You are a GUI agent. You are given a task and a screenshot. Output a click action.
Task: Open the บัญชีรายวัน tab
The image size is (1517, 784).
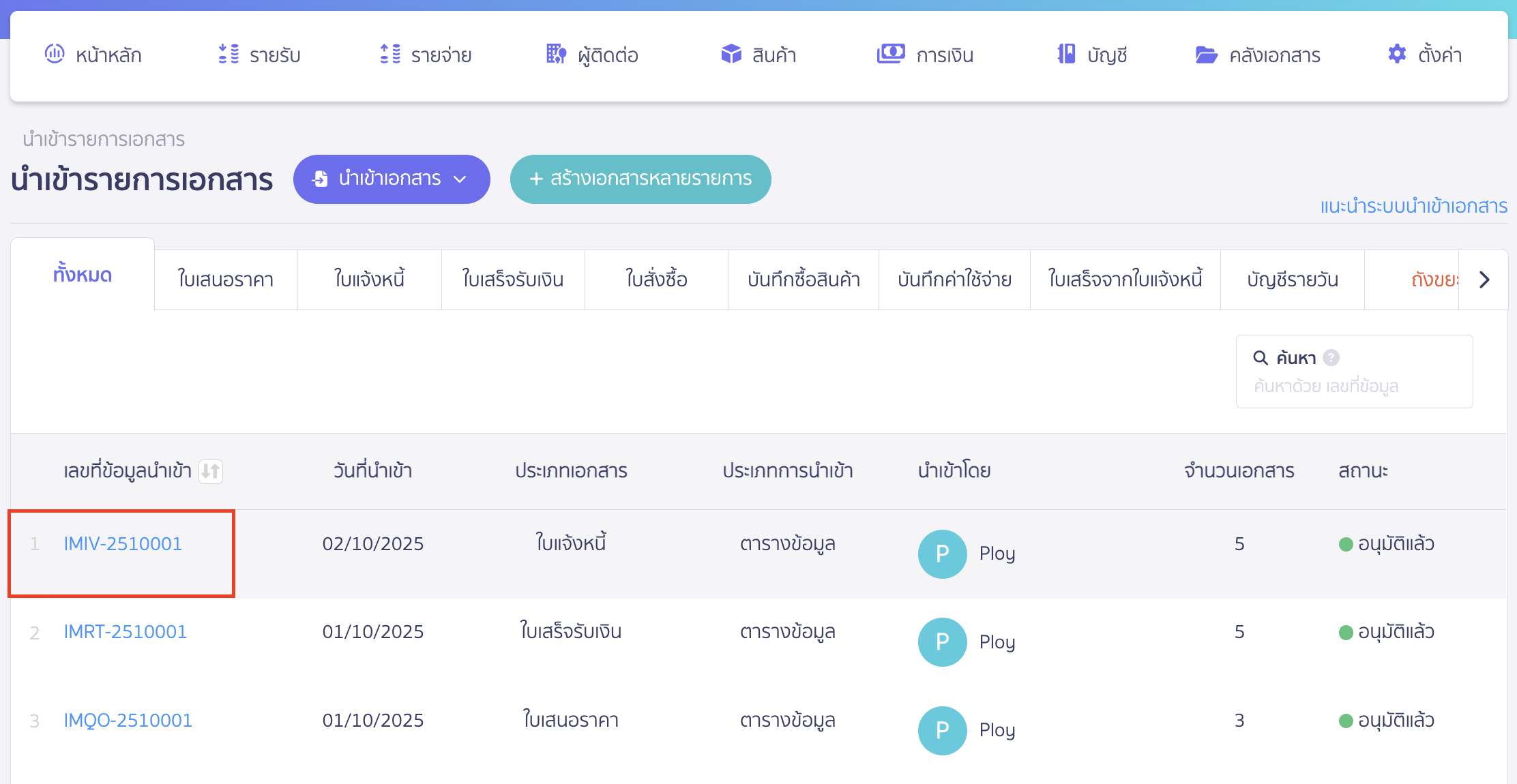pyautogui.click(x=1292, y=280)
